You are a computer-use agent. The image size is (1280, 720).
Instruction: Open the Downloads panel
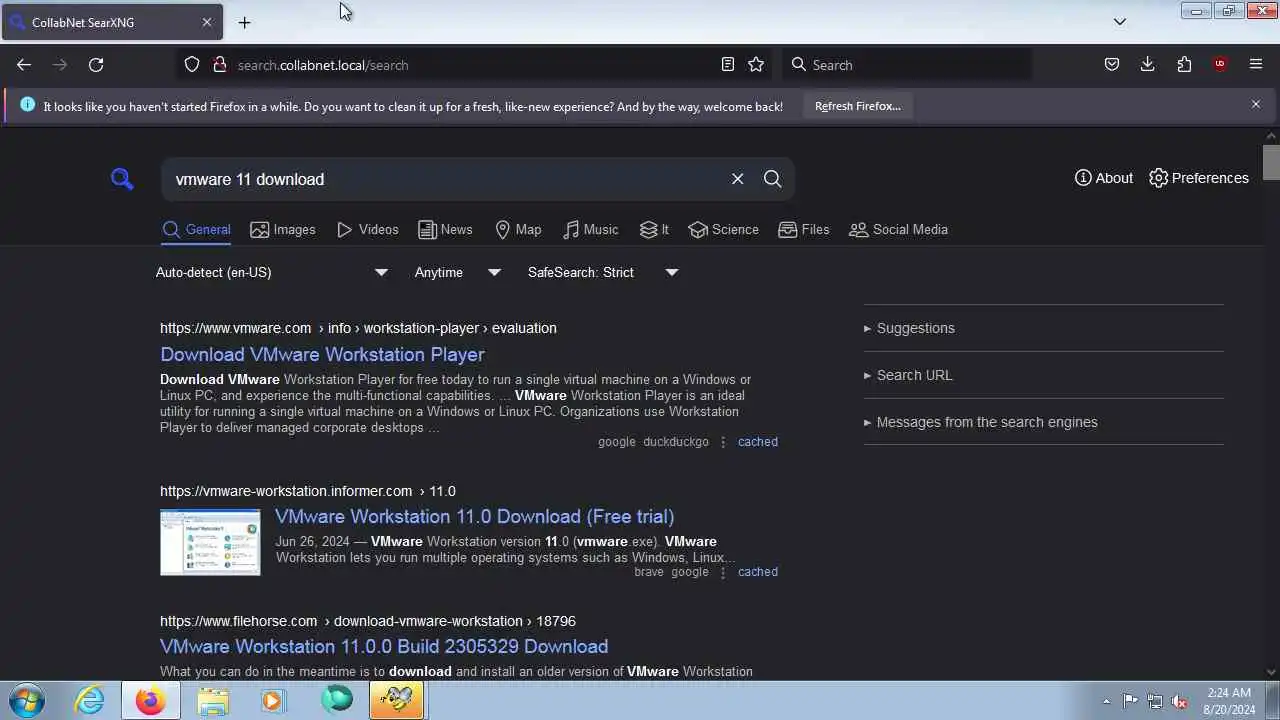1148,65
